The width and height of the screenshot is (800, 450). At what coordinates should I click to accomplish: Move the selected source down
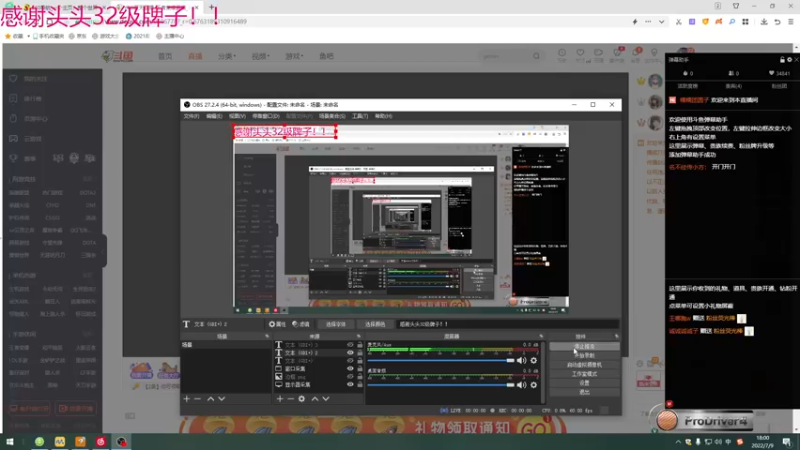pyautogui.click(x=326, y=399)
